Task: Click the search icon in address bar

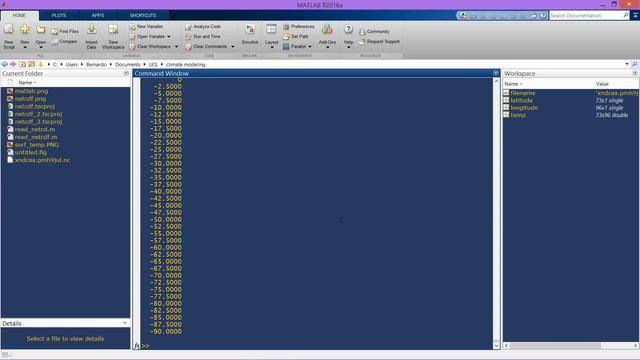Action: 634,64
